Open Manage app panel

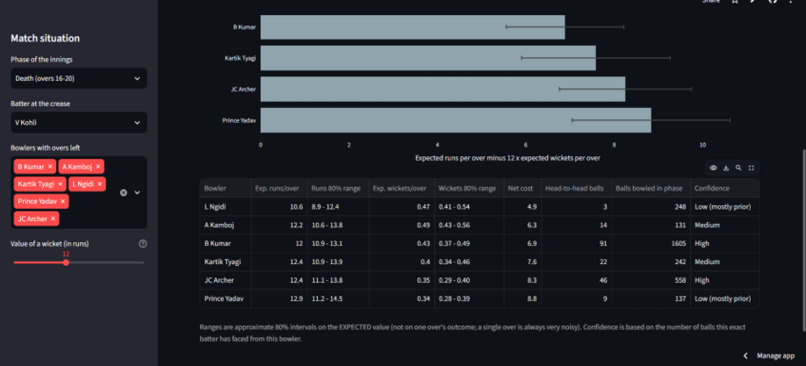[x=776, y=356]
